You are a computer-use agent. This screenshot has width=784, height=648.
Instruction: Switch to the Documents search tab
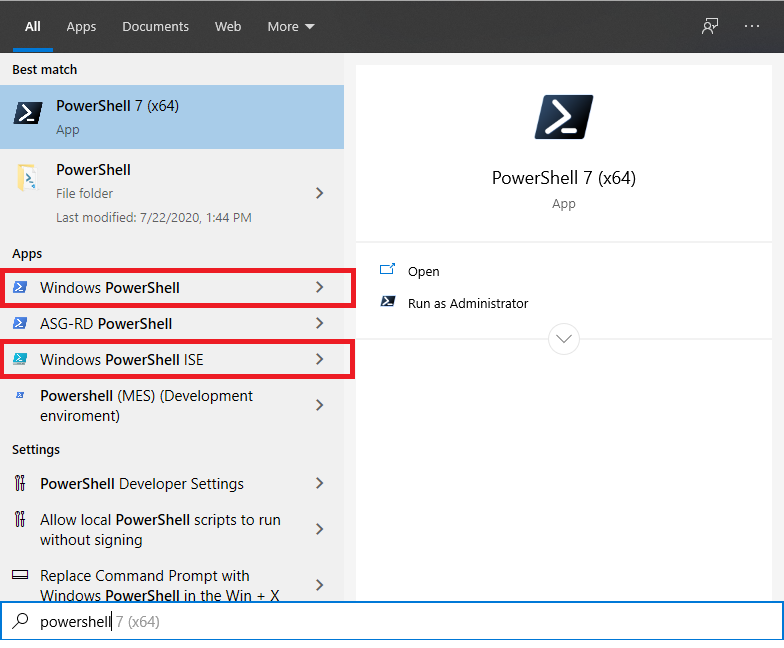[156, 26]
